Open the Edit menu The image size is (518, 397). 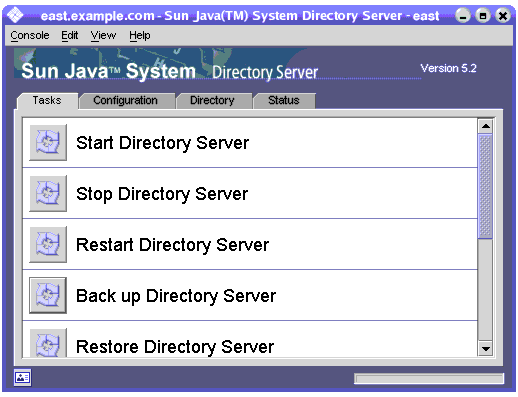70,35
